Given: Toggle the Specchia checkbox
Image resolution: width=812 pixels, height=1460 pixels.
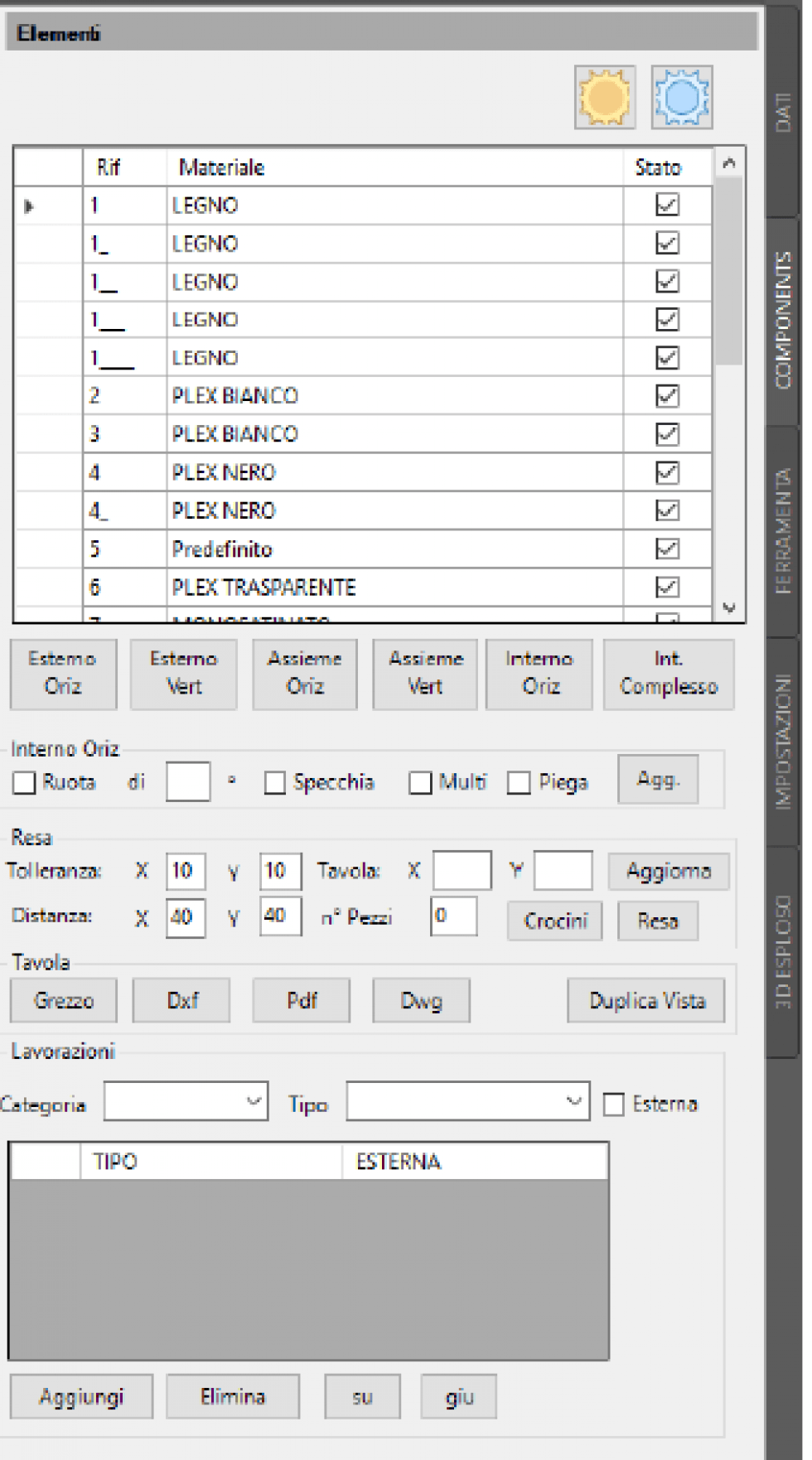Looking at the screenshot, I should [x=275, y=782].
